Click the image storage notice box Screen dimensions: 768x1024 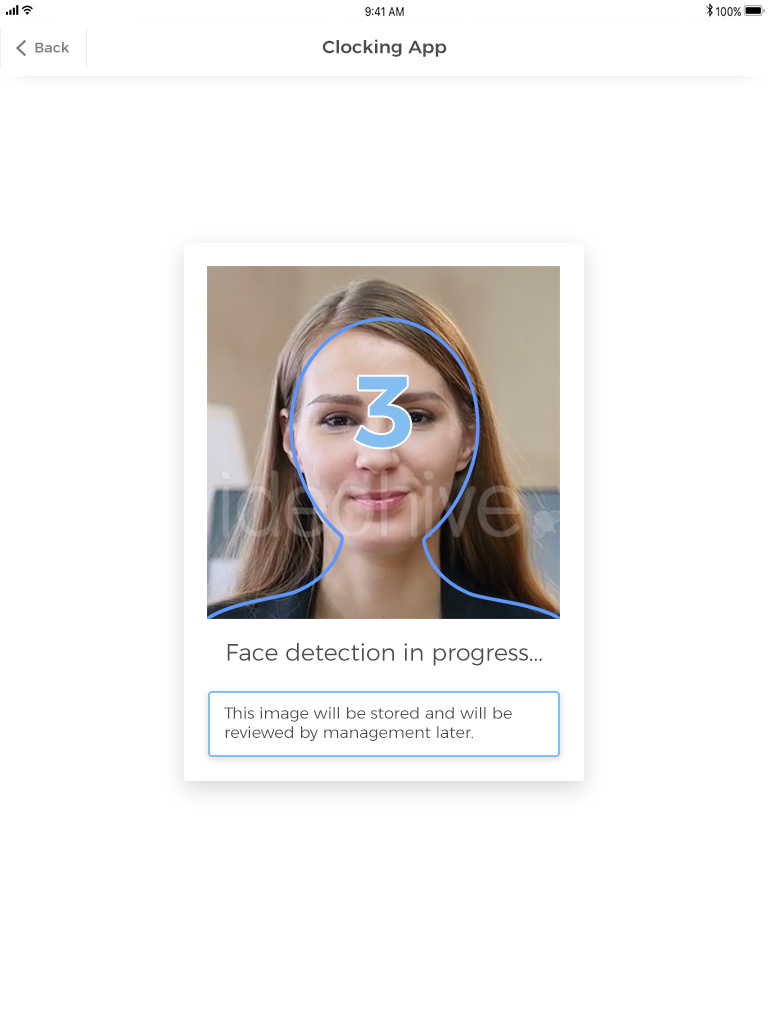click(x=384, y=724)
